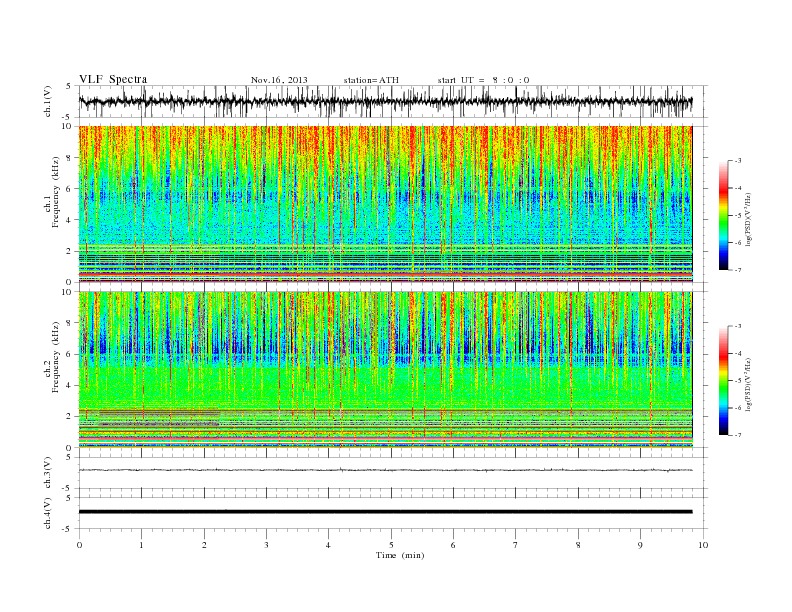792x612 pixels.
Task: Click inside the ch.1 spectrogram panel
Action: click(385, 204)
